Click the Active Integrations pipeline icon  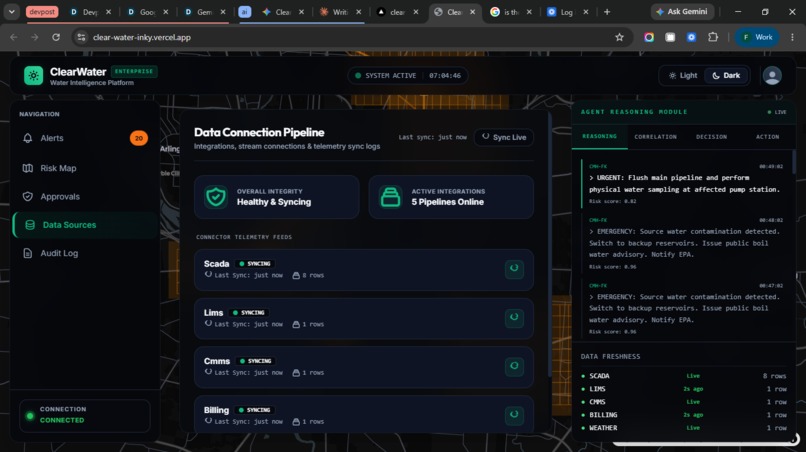(390, 197)
